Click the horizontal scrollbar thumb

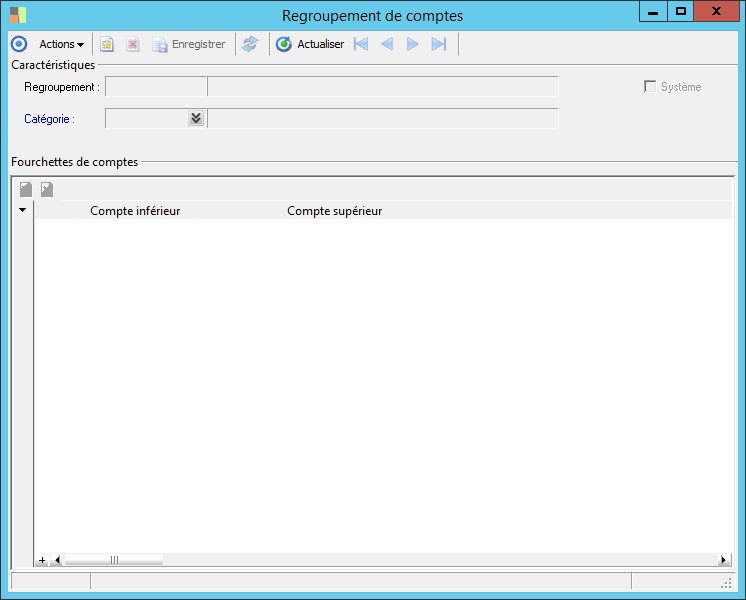pos(114,560)
